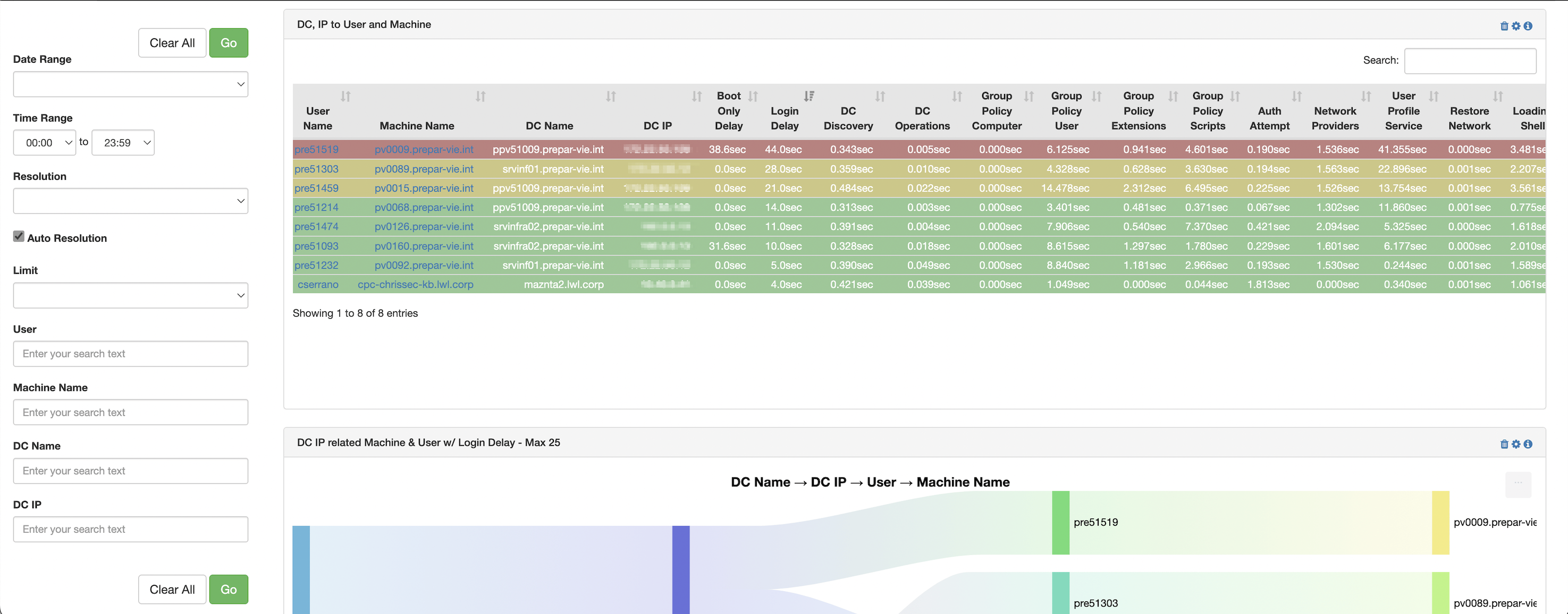Open machine link pv0092.prepar-vie.int
This screenshot has width=1568, height=614.
[x=424, y=266]
